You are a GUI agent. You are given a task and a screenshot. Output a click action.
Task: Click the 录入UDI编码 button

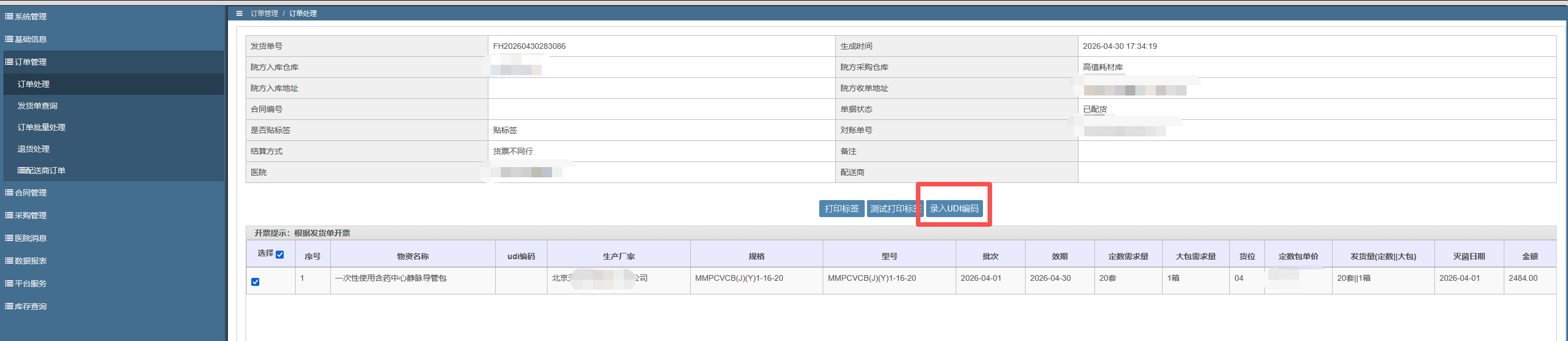point(954,209)
